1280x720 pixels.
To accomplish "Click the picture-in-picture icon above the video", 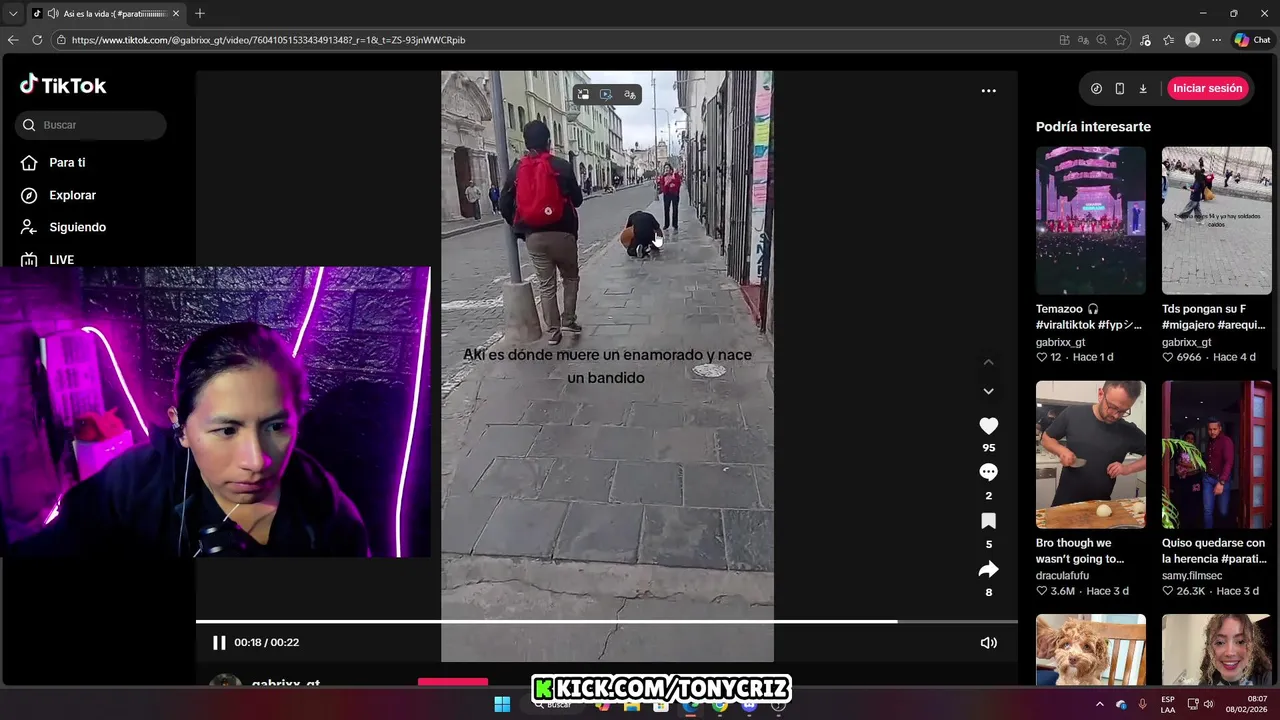I will 583,94.
